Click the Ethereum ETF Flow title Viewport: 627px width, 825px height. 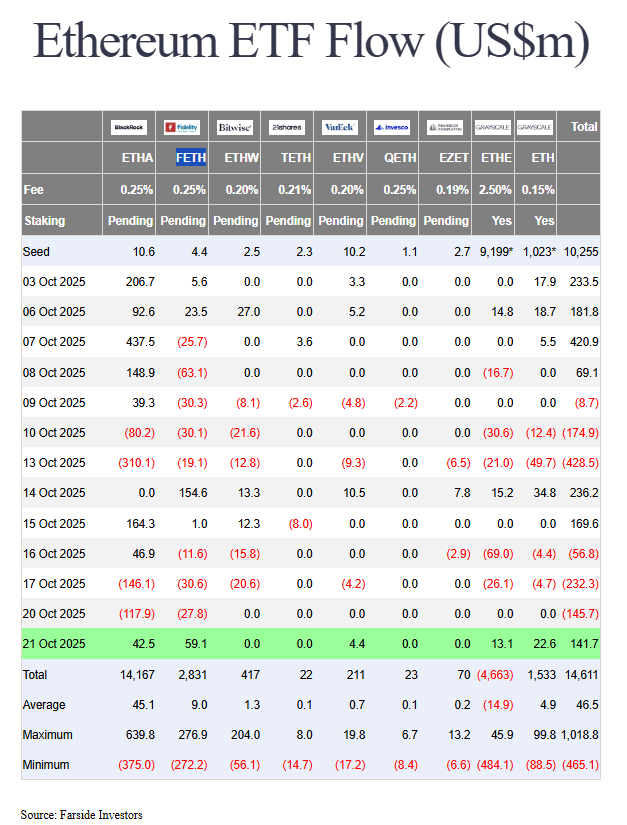coord(311,45)
